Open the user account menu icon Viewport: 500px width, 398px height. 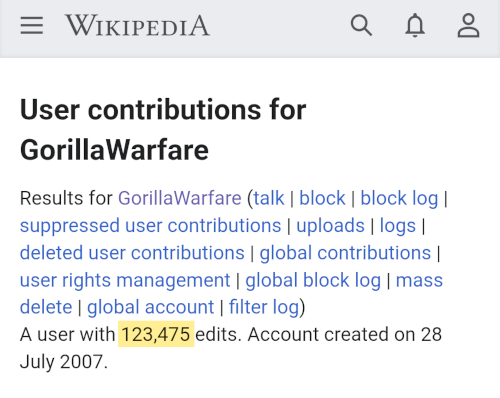click(468, 25)
